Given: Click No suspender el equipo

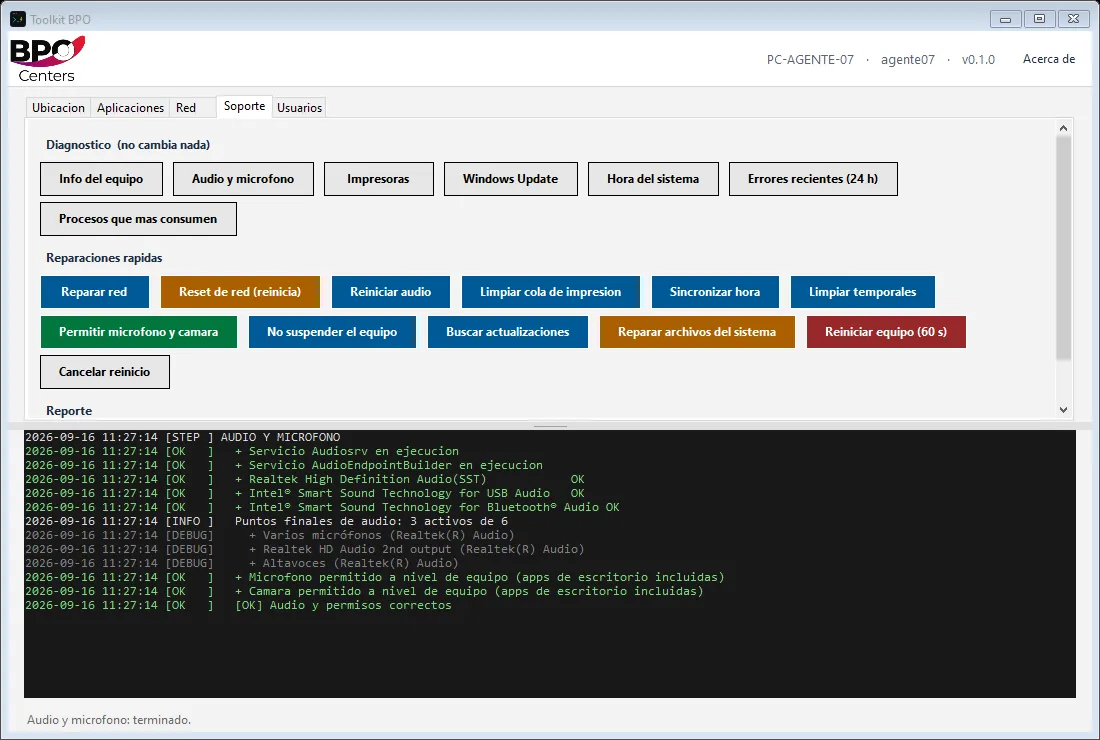Looking at the screenshot, I should [333, 332].
